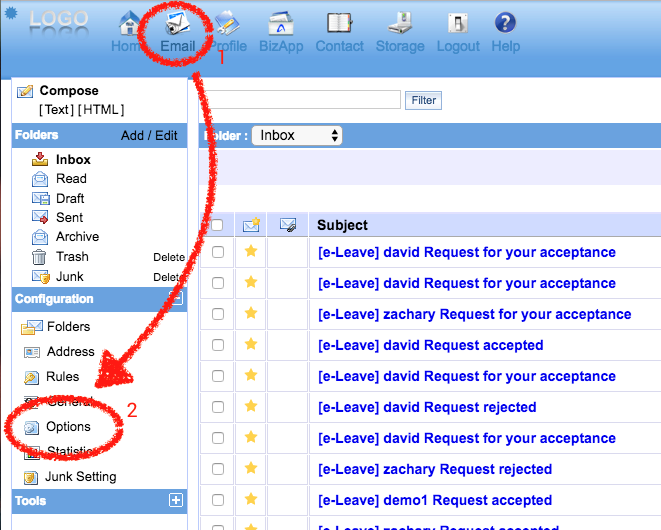This screenshot has width=661, height=530.
Task: Select Junk Setting in Configuration menu
Action: (80, 477)
